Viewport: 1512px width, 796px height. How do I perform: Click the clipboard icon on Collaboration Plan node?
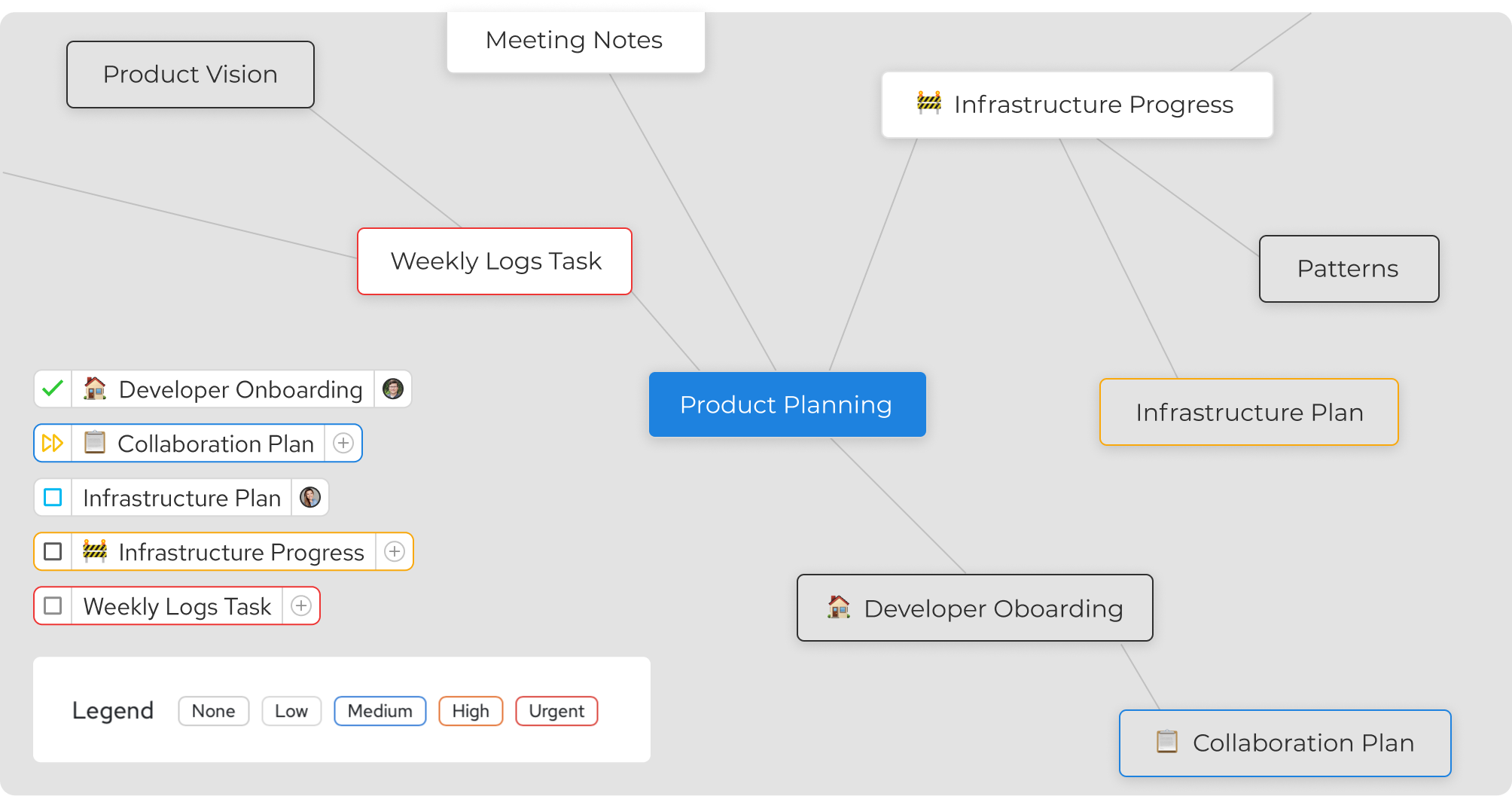click(x=1167, y=742)
